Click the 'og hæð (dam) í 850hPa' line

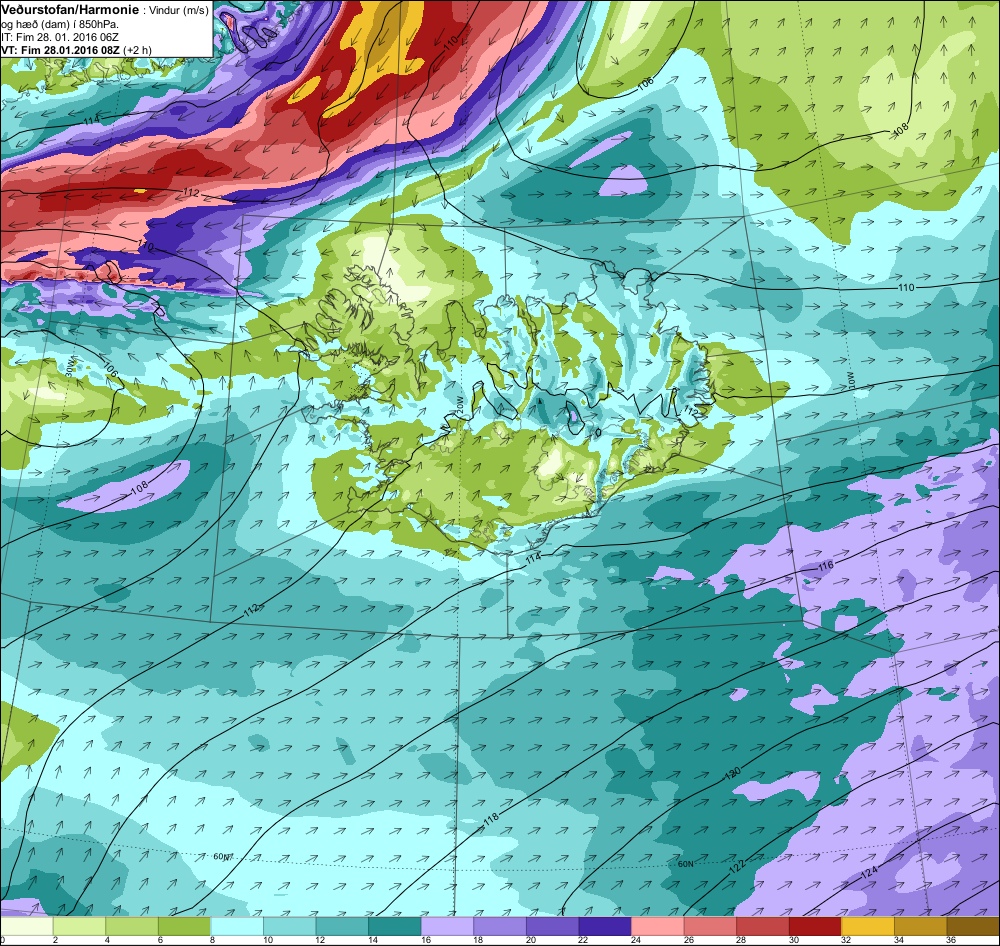pos(60,24)
